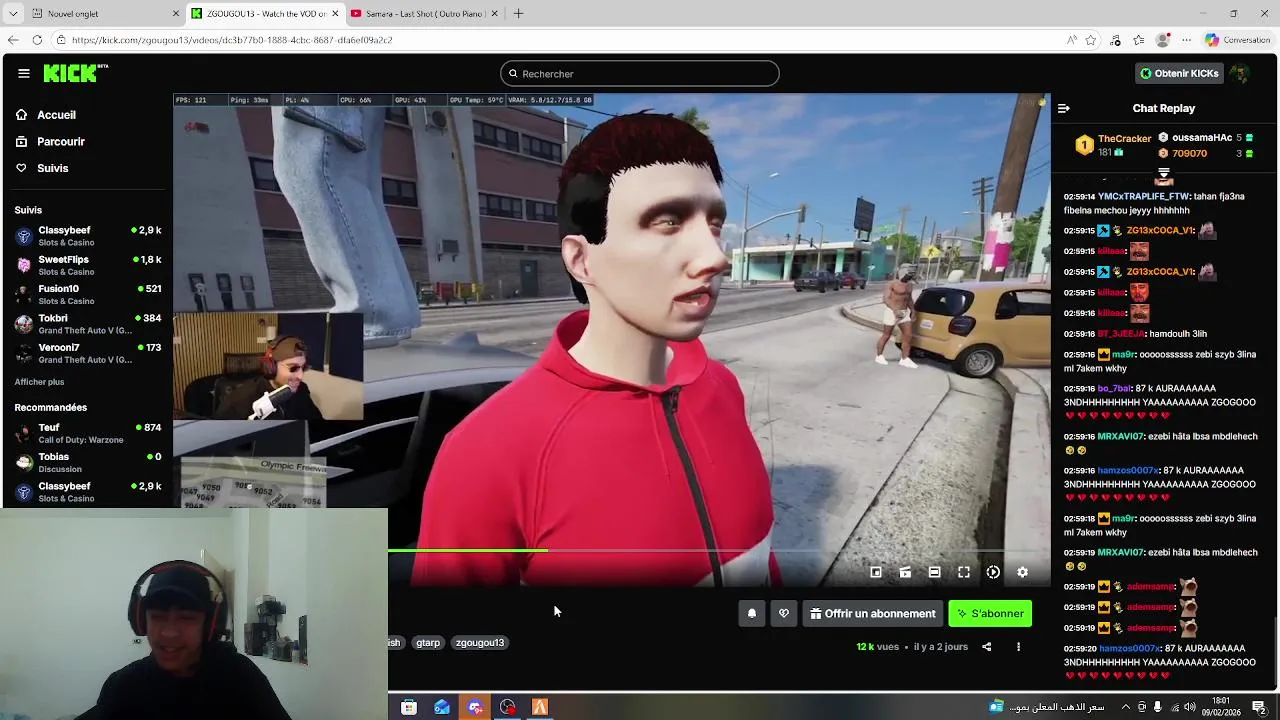Open Tobias channel under Recommandées
The height and width of the screenshot is (720, 1280).
point(88,462)
